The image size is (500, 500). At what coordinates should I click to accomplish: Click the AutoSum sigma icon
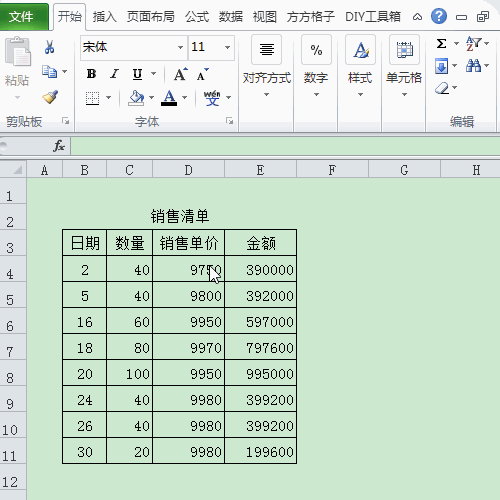point(441,43)
